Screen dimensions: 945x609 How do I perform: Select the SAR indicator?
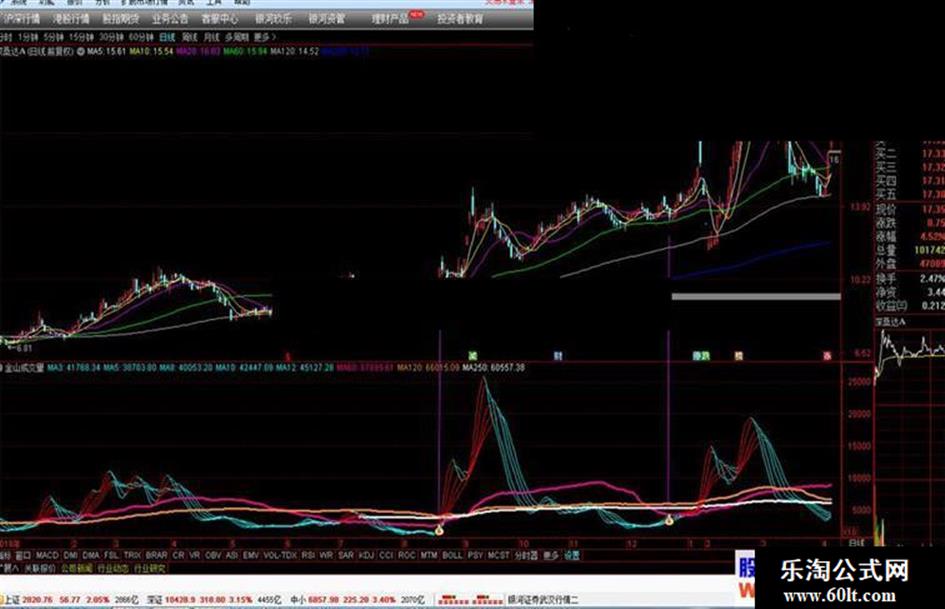346,555
